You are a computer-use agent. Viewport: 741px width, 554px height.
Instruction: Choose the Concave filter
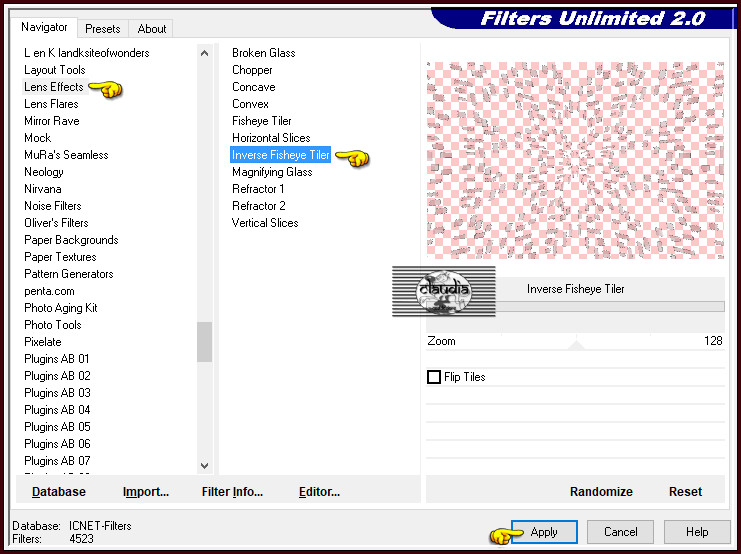coord(253,87)
